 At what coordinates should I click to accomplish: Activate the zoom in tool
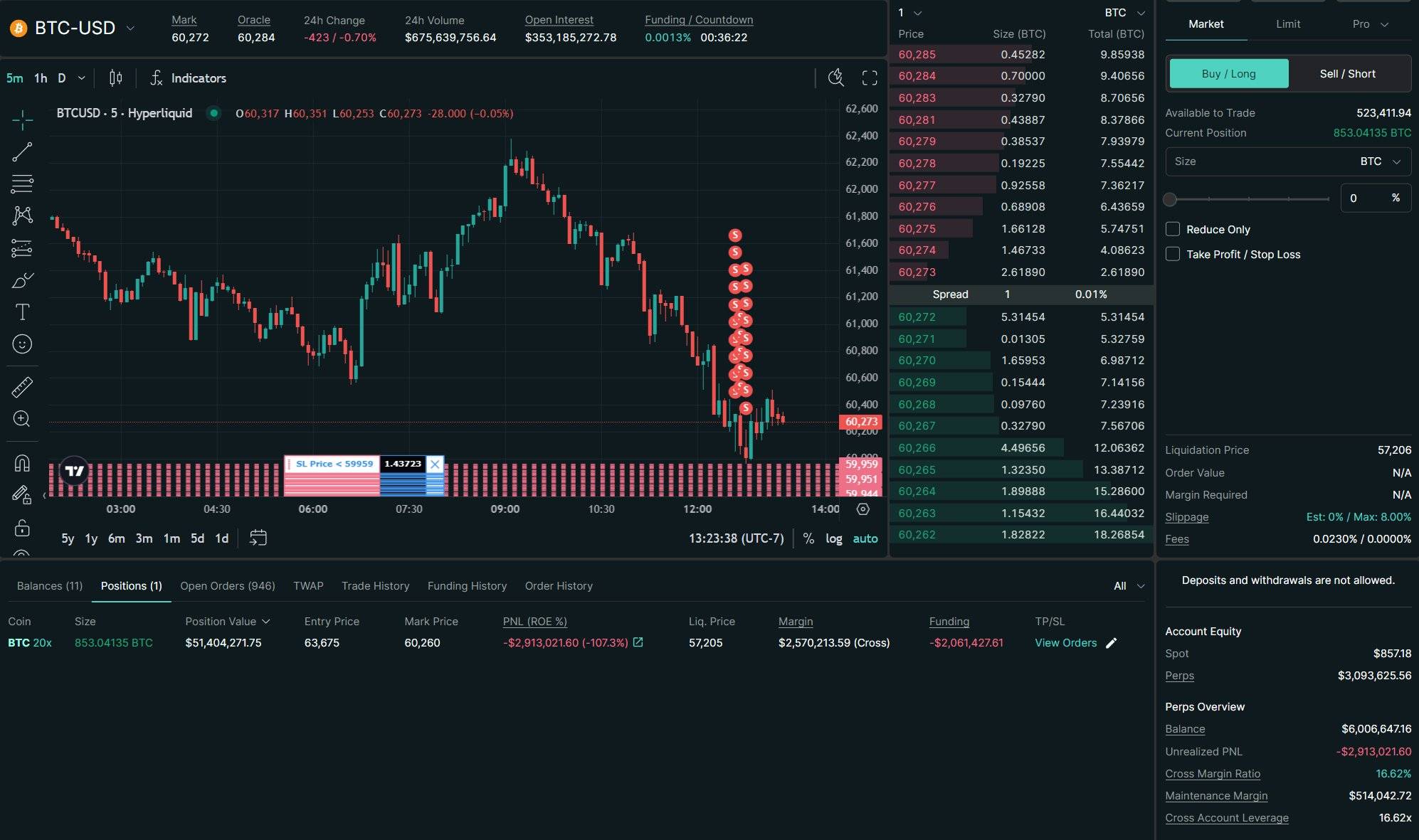22,419
